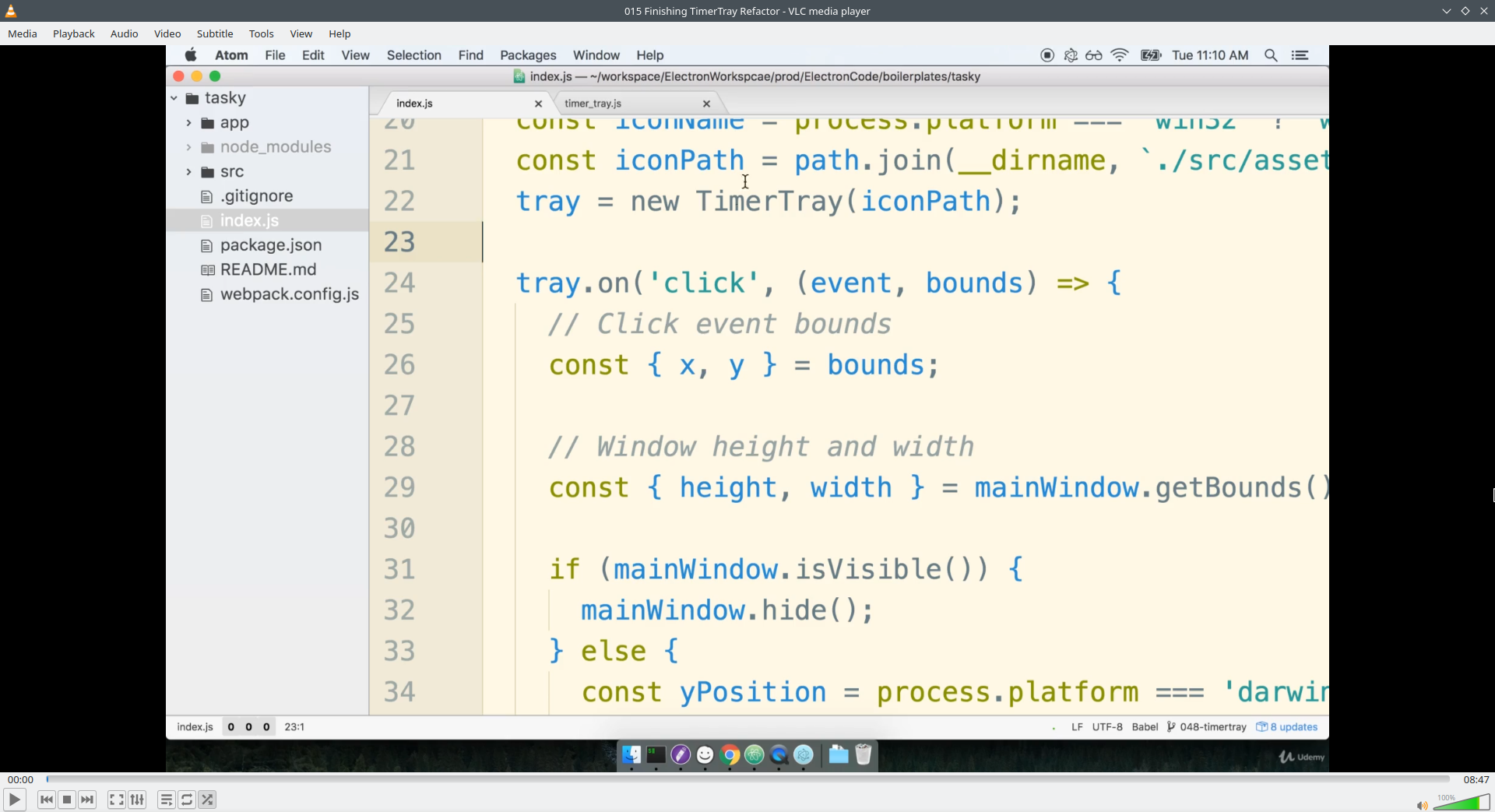This screenshot has height=812, width=1495.
Task: Open the Apple menu in the video
Action: [191, 54]
